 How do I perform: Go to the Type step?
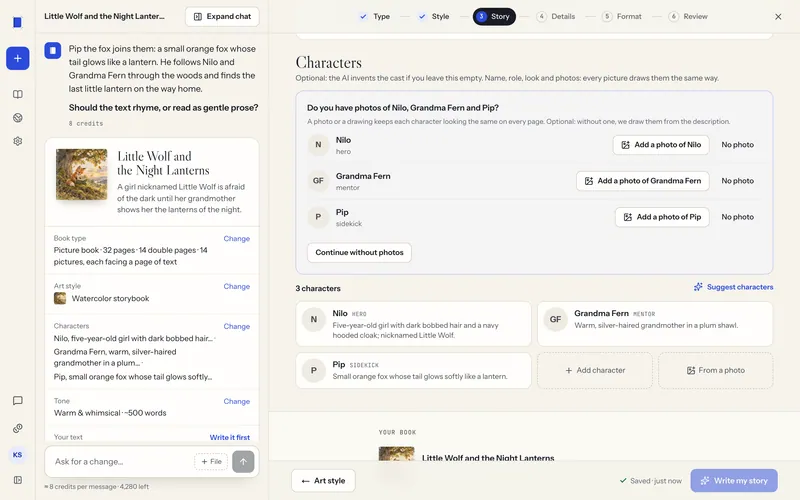pos(375,16)
